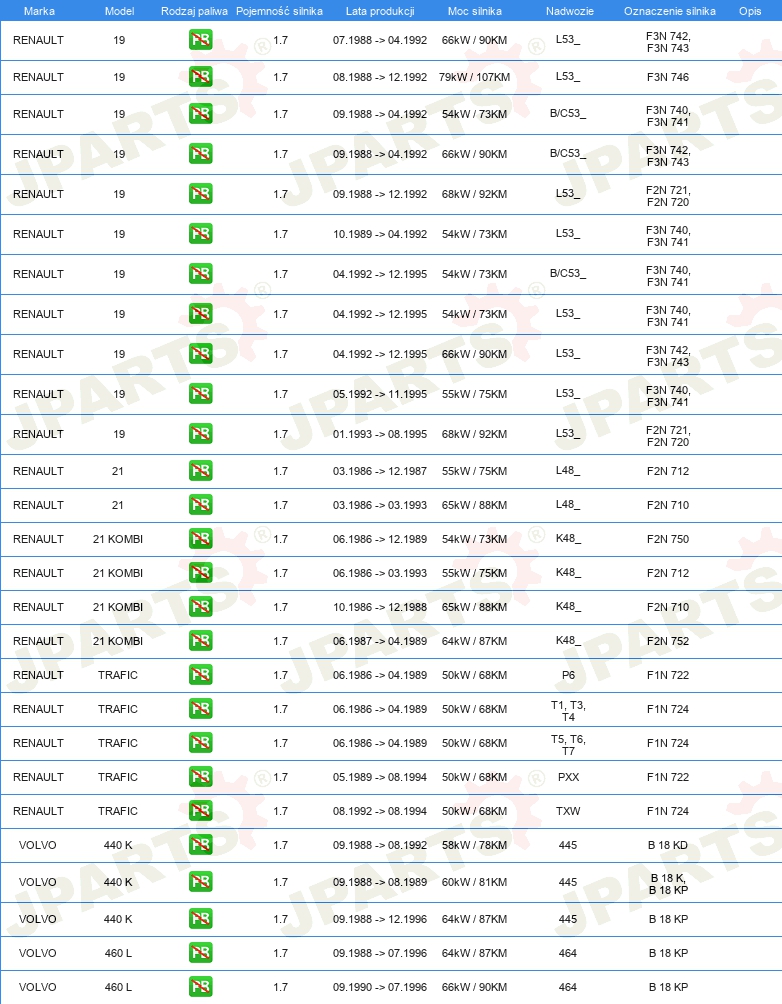782x1004 pixels.
Task: Click the 07.1988 -> 04.1992 date cell
Action: point(380,40)
